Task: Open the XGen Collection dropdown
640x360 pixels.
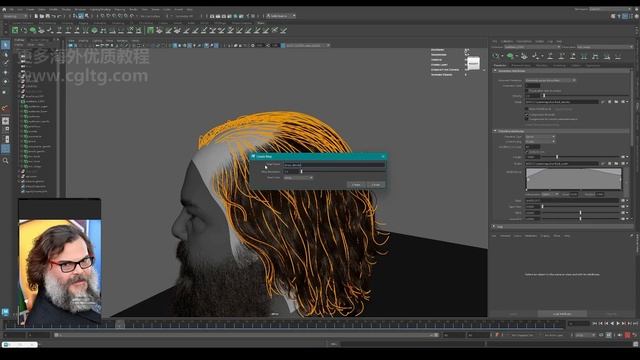Action: click(x=533, y=47)
